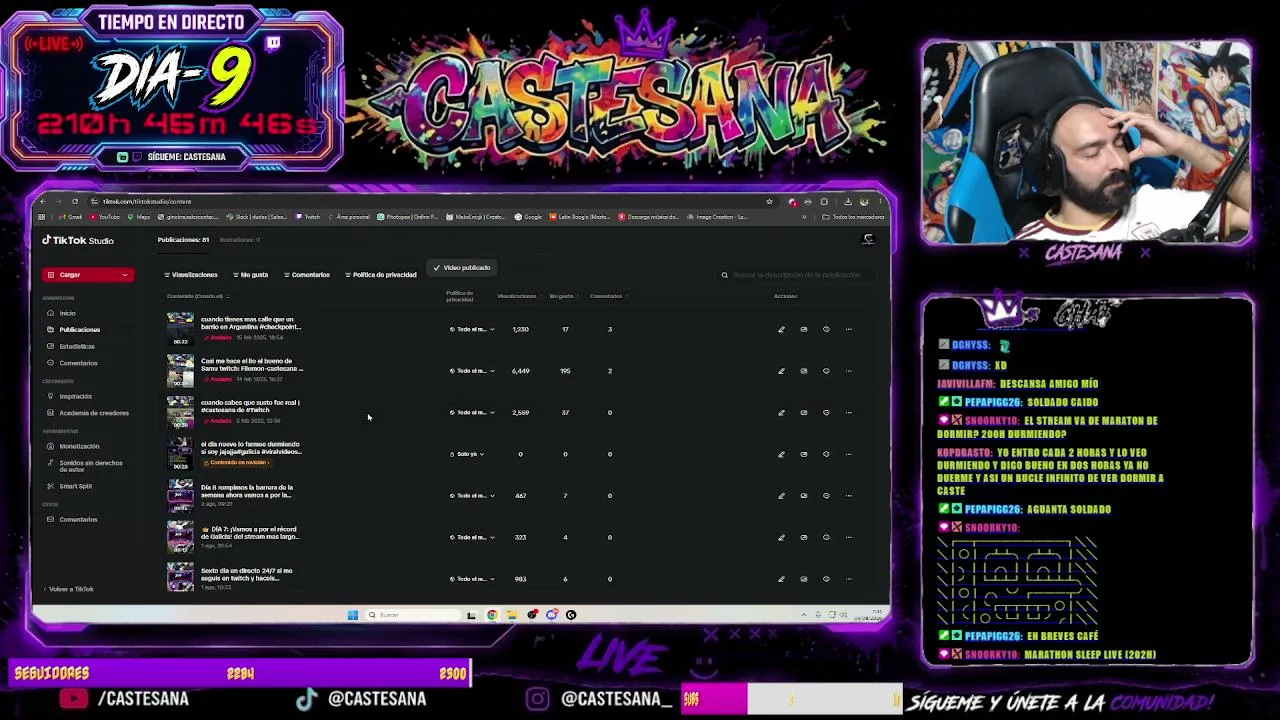Open more options for 1,230 views video
This screenshot has width=1280, height=720.
849,329
